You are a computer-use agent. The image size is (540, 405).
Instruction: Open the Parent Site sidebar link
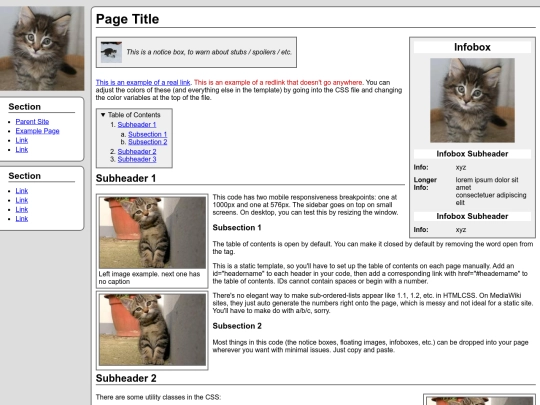(x=32, y=122)
